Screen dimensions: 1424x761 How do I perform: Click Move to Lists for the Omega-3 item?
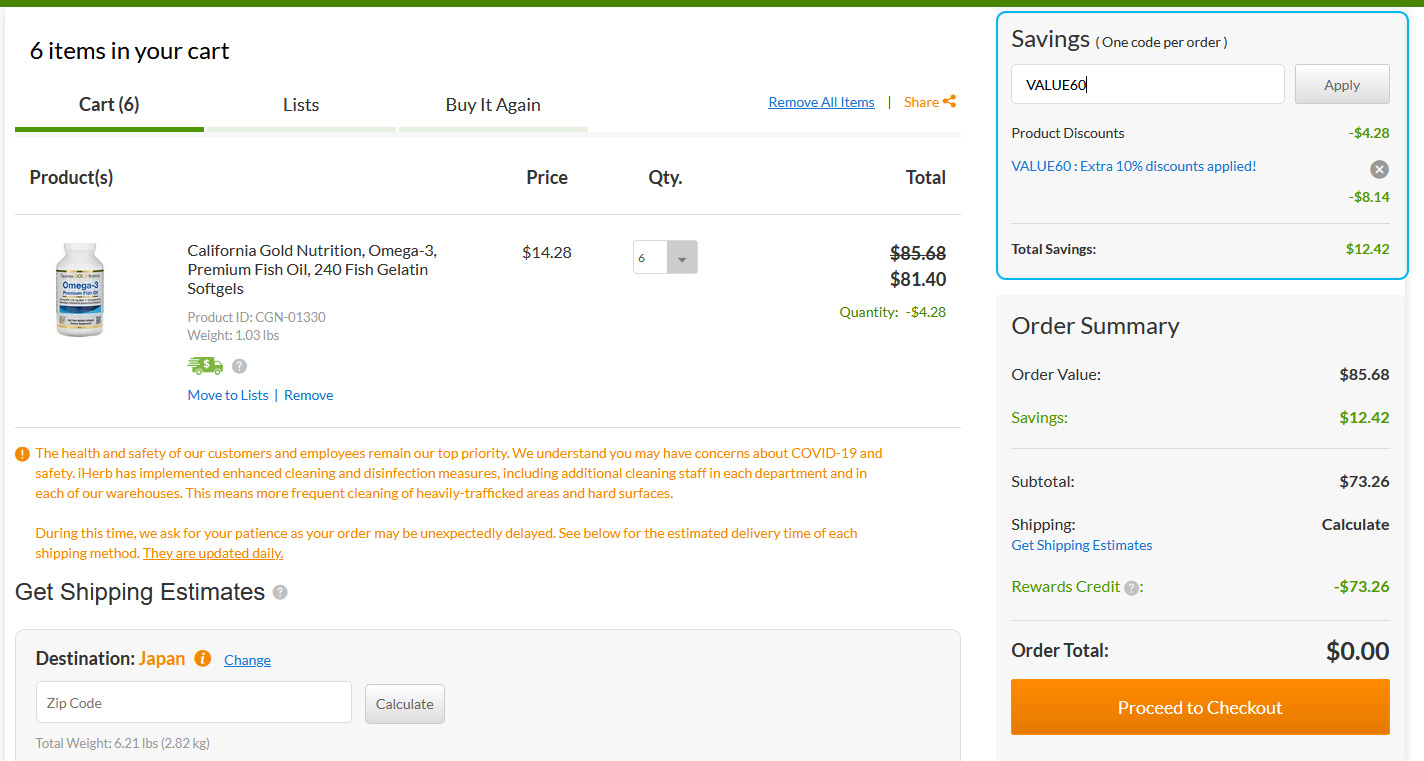[228, 395]
